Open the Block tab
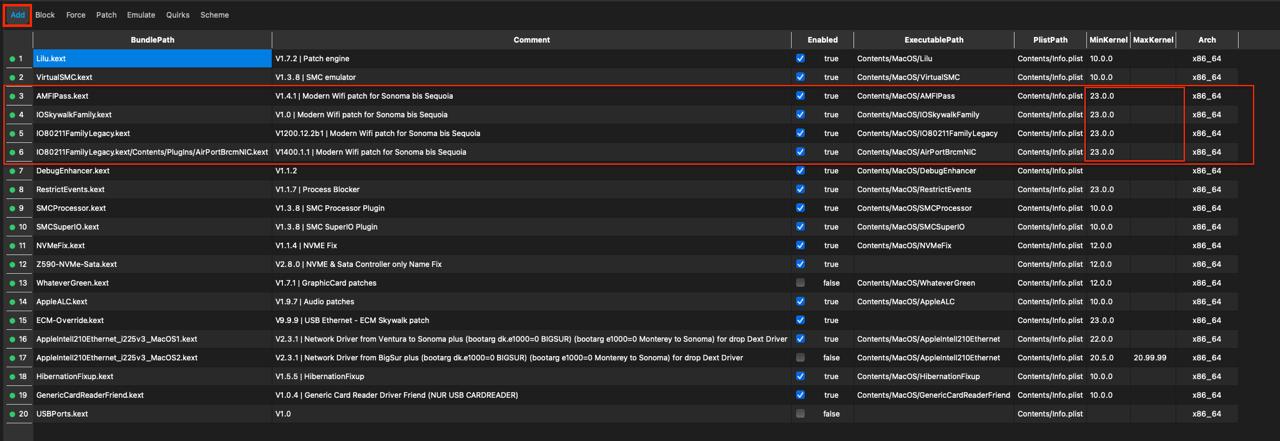Screen dimensions: 1280x441 pos(45,15)
